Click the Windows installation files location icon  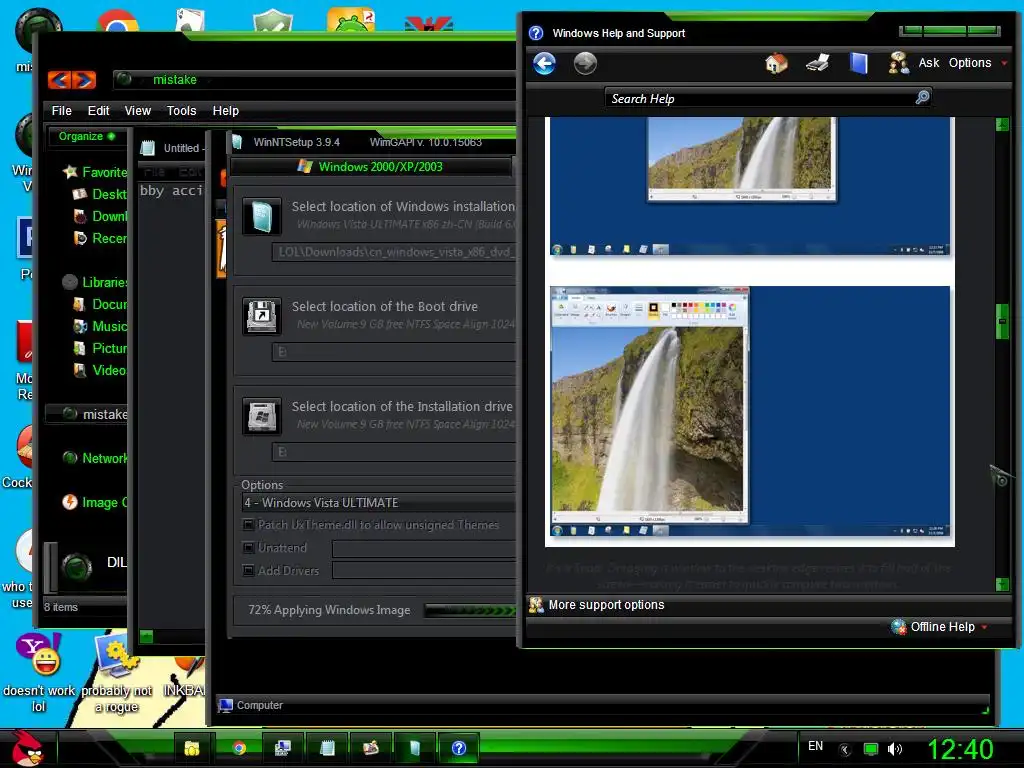tap(262, 216)
